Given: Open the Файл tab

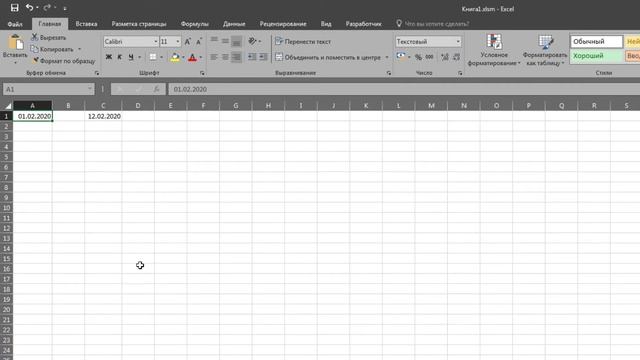Looking at the screenshot, I should [15, 24].
